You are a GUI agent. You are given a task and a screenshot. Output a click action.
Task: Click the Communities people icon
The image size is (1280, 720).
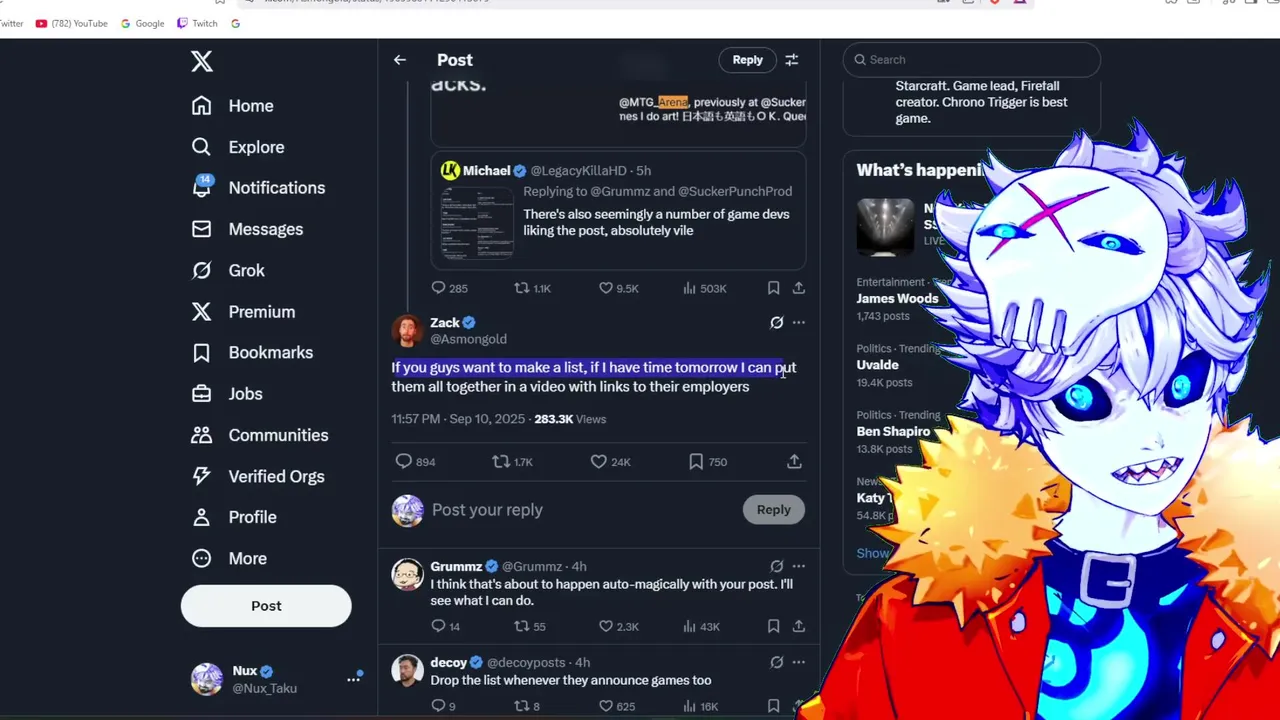coord(201,435)
